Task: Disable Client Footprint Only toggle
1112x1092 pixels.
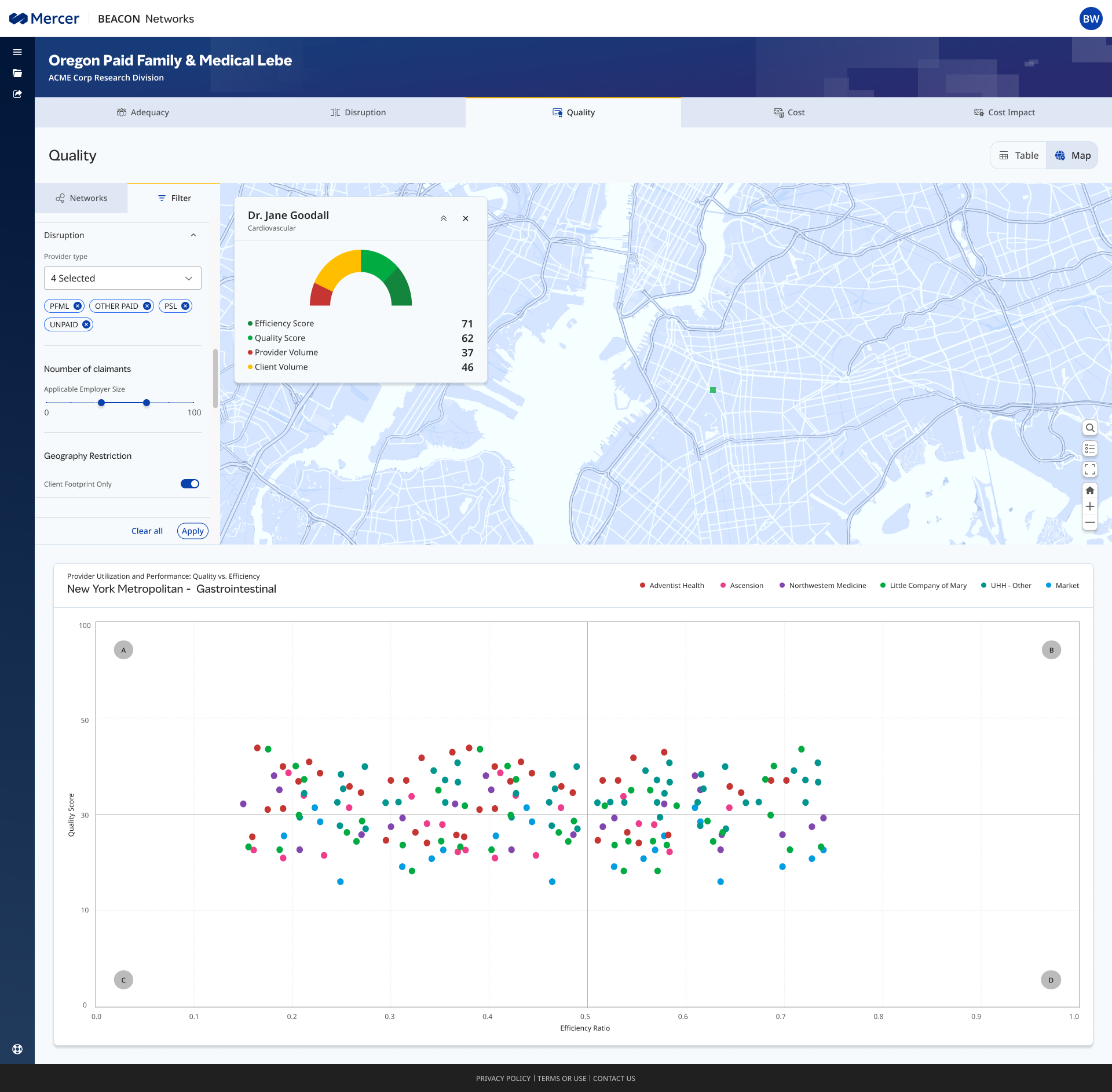Action: coord(190,484)
